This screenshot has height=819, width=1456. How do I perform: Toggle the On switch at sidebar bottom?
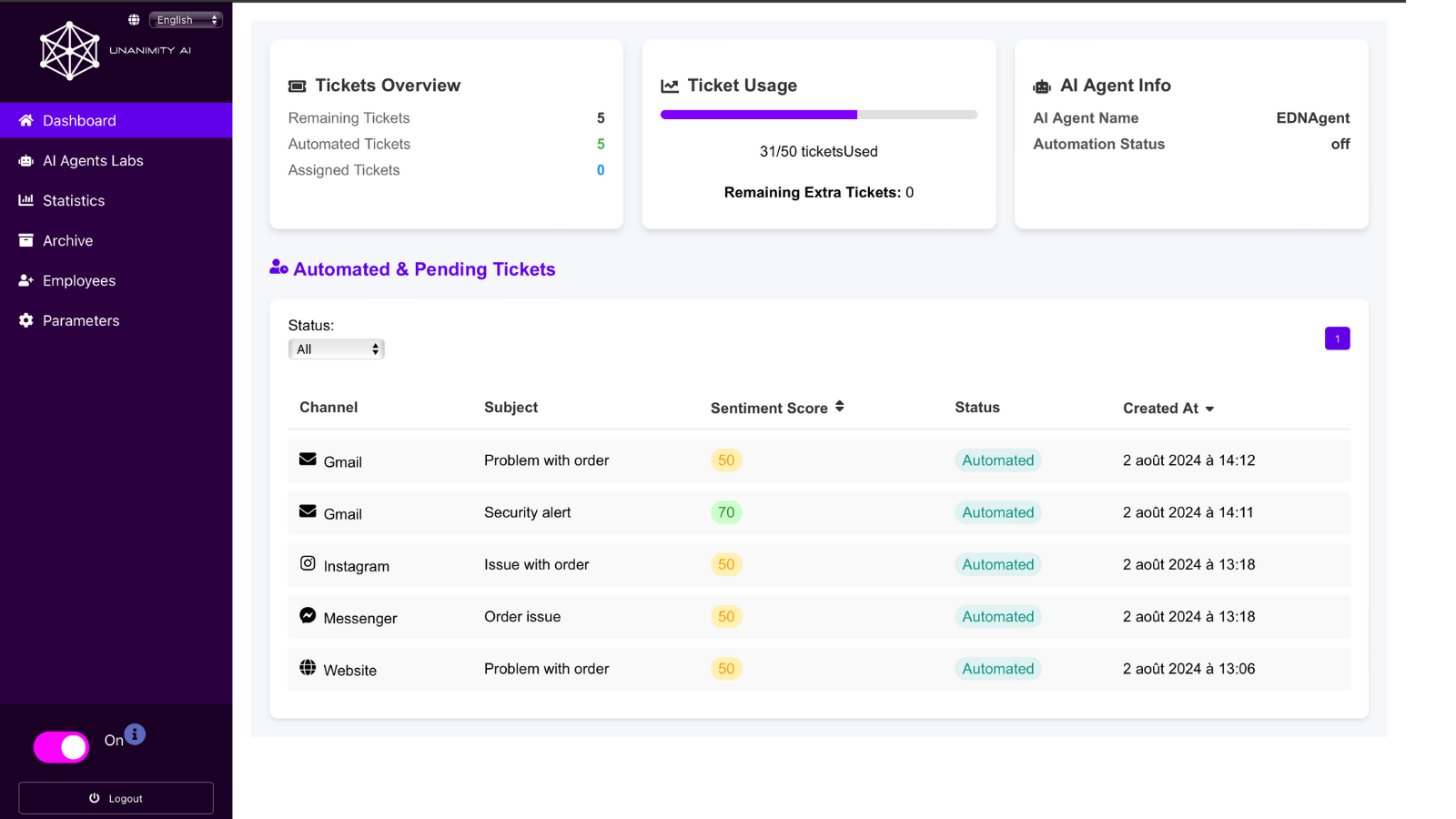click(x=60, y=746)
